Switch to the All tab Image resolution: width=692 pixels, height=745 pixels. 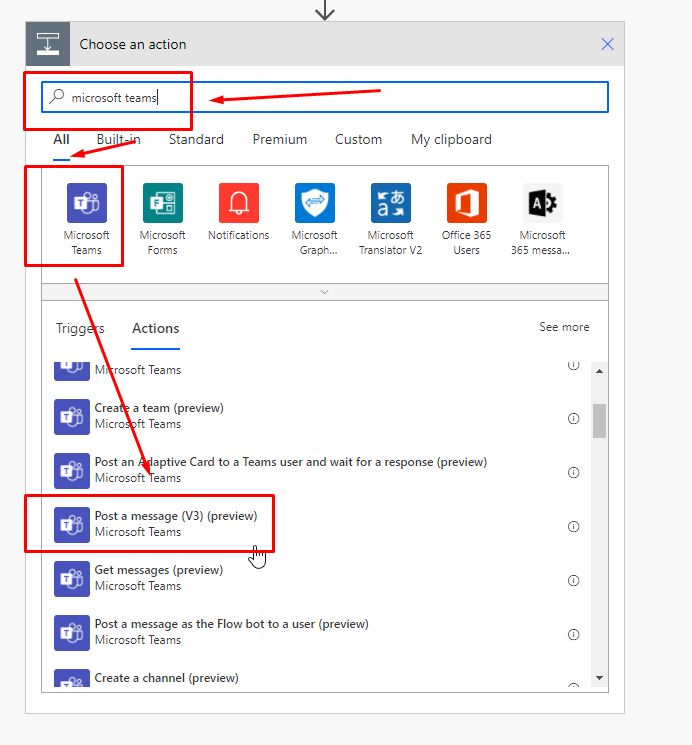tap(61, 139)
